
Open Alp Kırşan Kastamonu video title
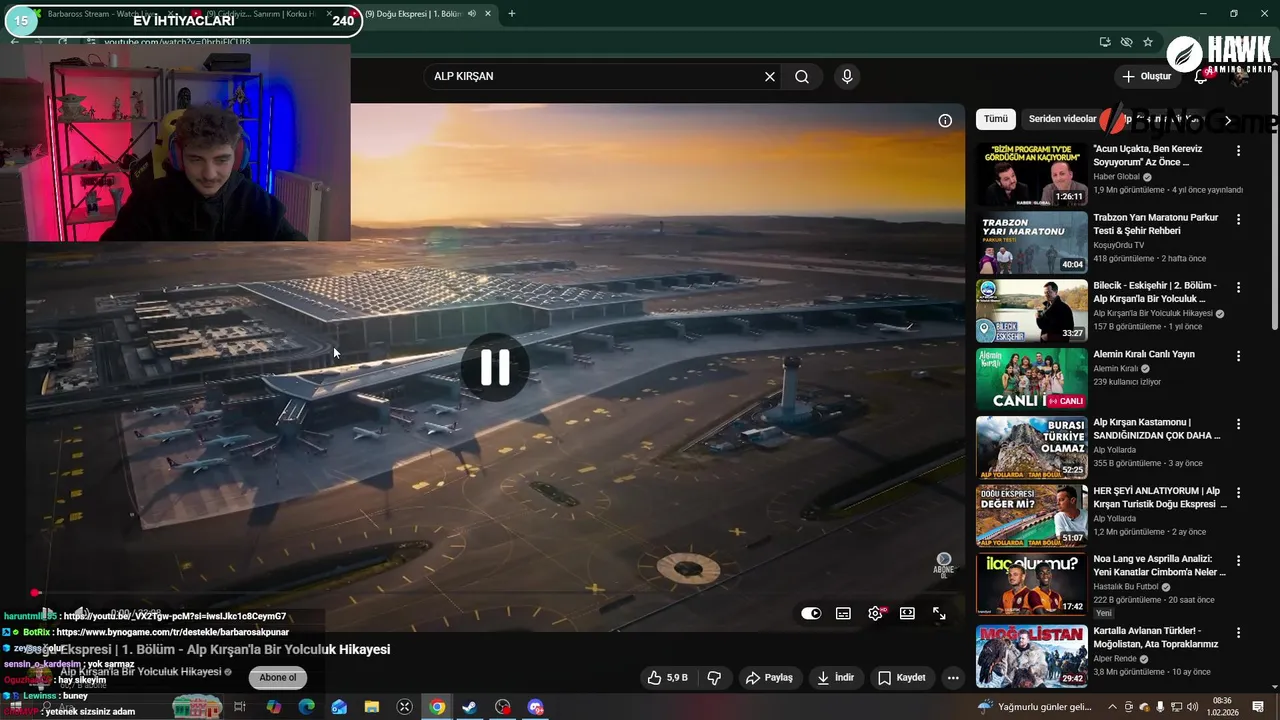[x=1157, y=429]
